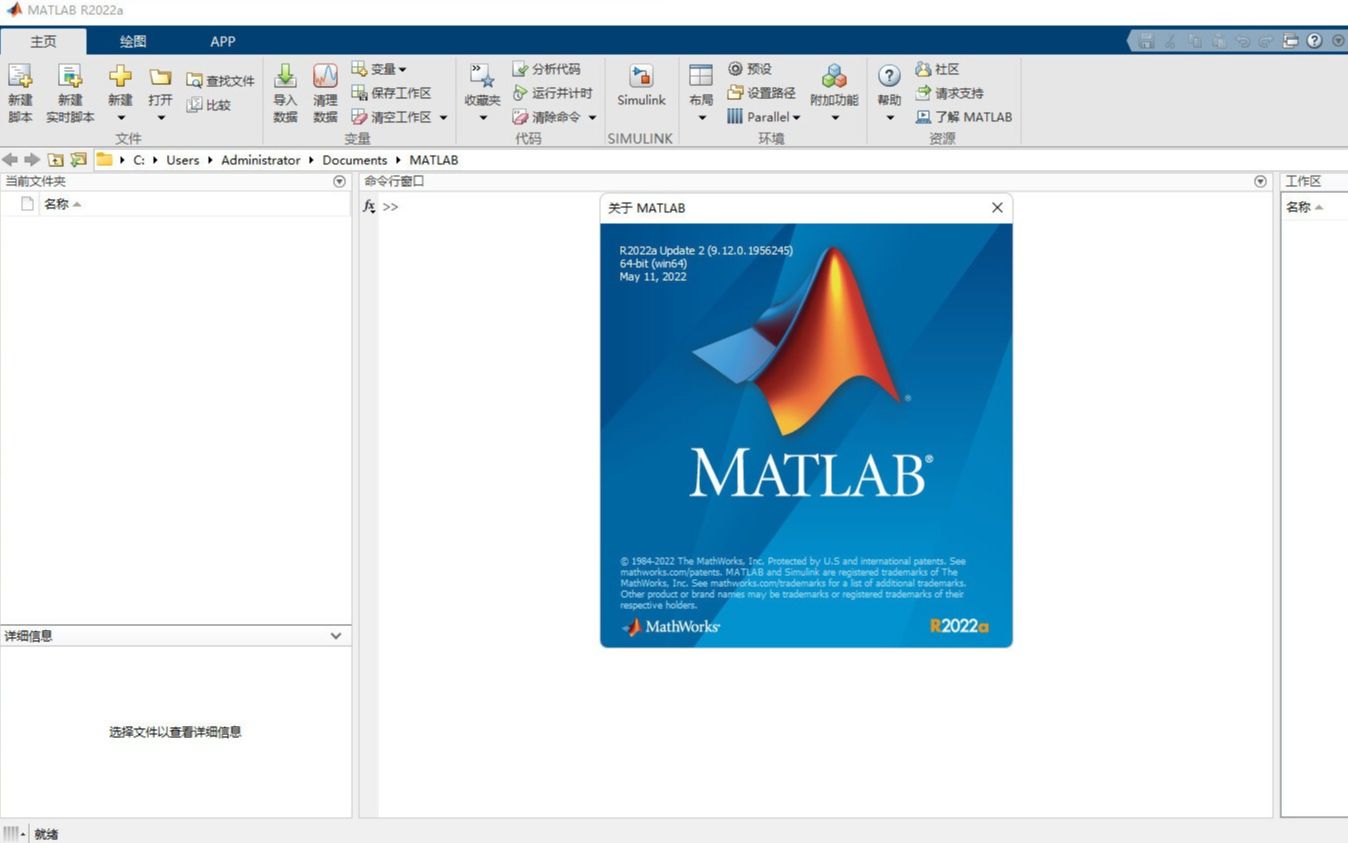Select Documents in the address path
1348x843 pixels.
(x=354, y=160)
